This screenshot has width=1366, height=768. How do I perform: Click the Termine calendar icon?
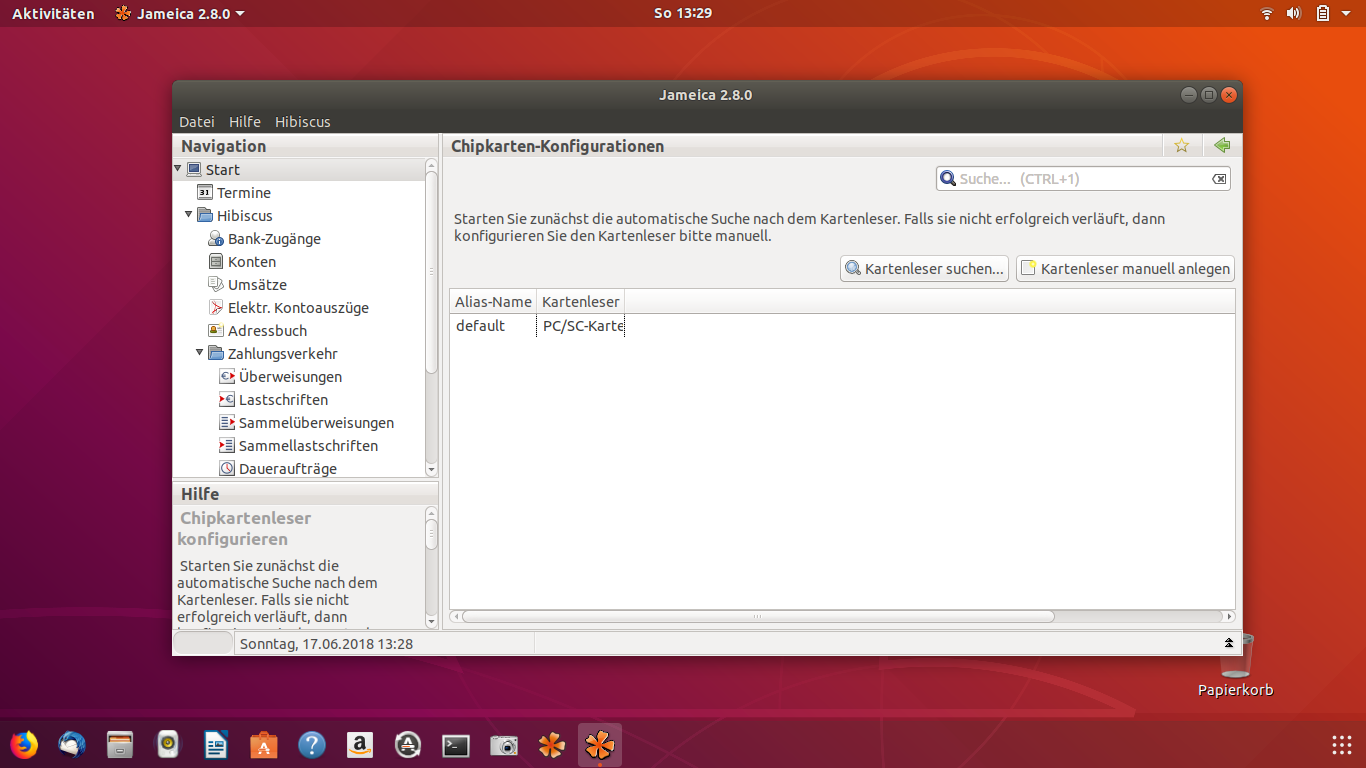click(205, 192)
